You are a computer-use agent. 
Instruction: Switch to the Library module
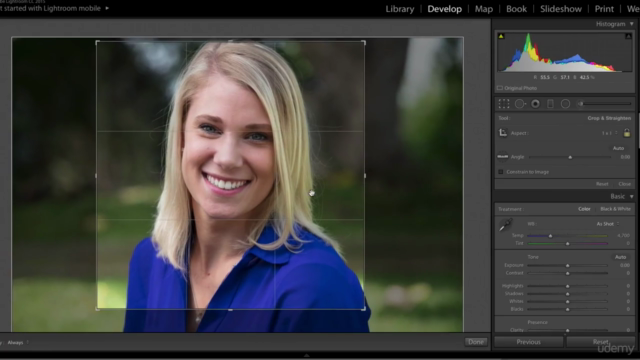400,9
